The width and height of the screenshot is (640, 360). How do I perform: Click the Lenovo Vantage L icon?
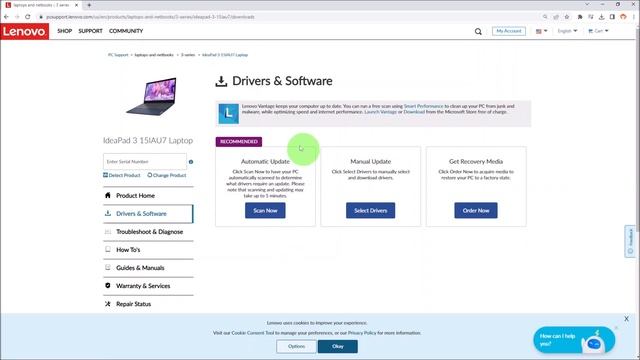(x=229, y=113)
